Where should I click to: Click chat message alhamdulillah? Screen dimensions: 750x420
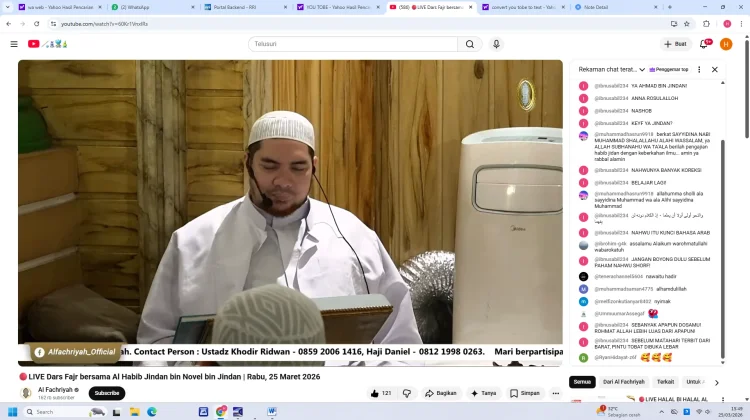pyautogui.click(x=672, y=289)
